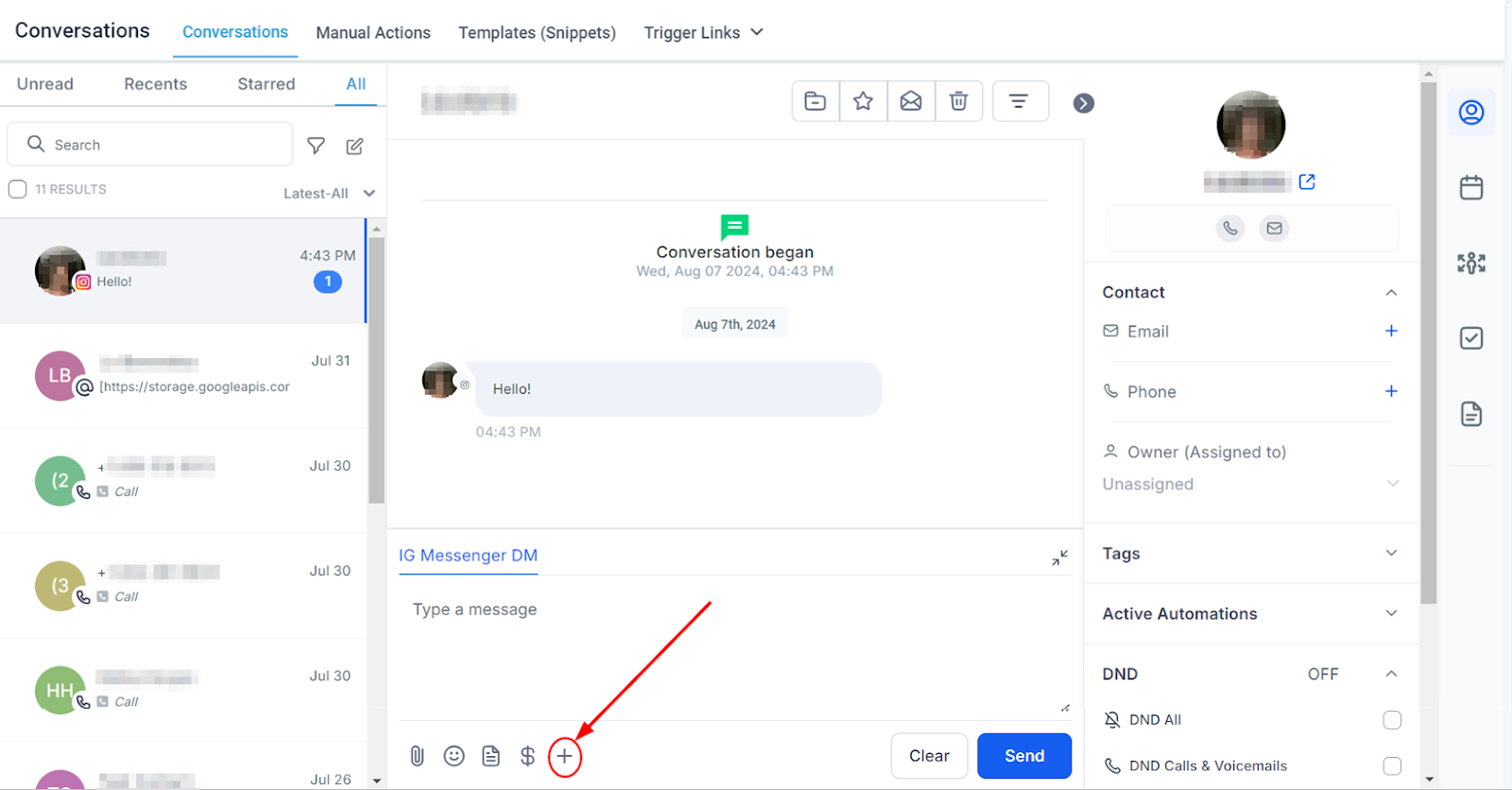Star this conversation with the star icon
Viewport: 1512px width, 790px height.
[x=863, y=101]
